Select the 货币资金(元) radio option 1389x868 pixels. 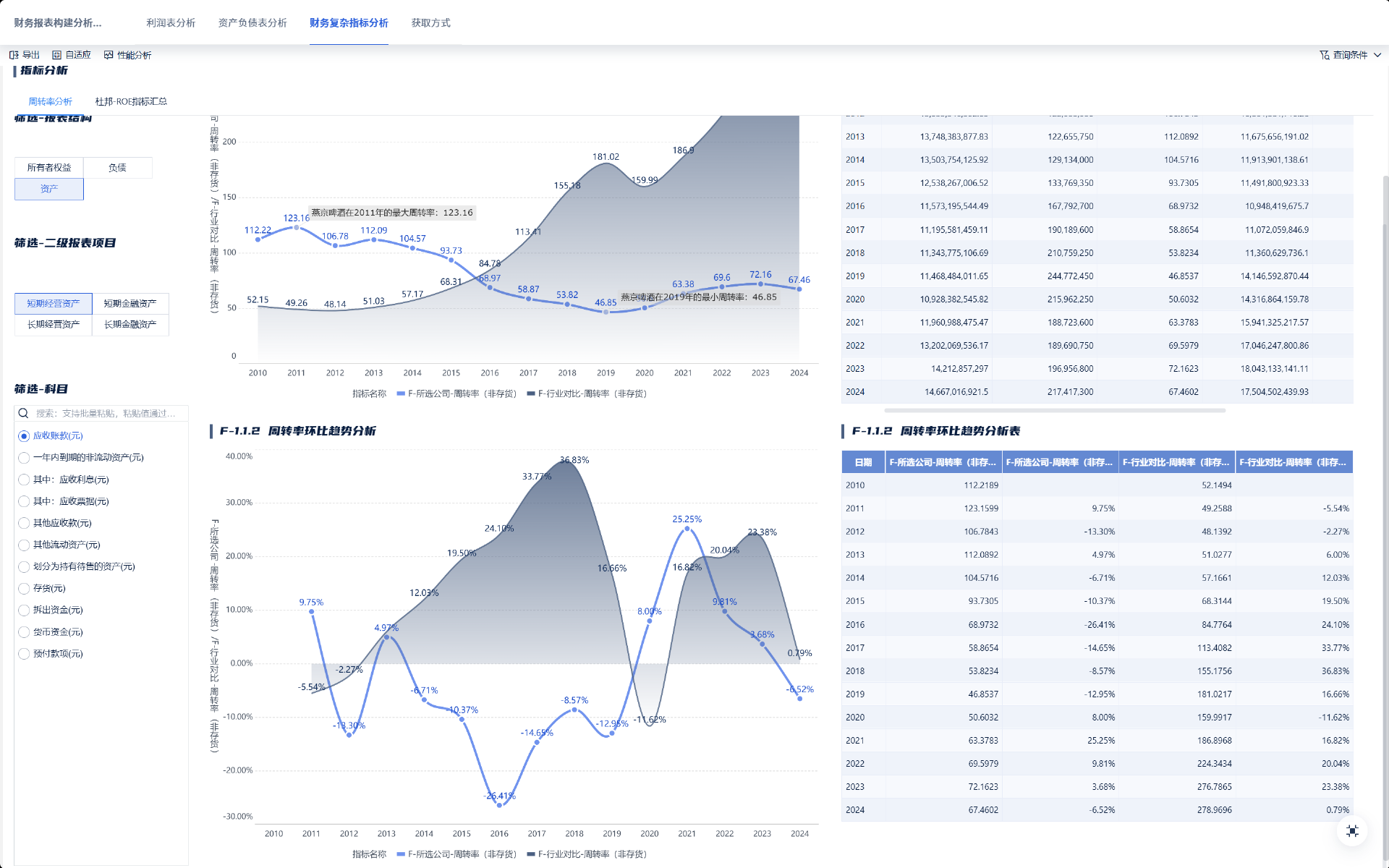point(24,632)
